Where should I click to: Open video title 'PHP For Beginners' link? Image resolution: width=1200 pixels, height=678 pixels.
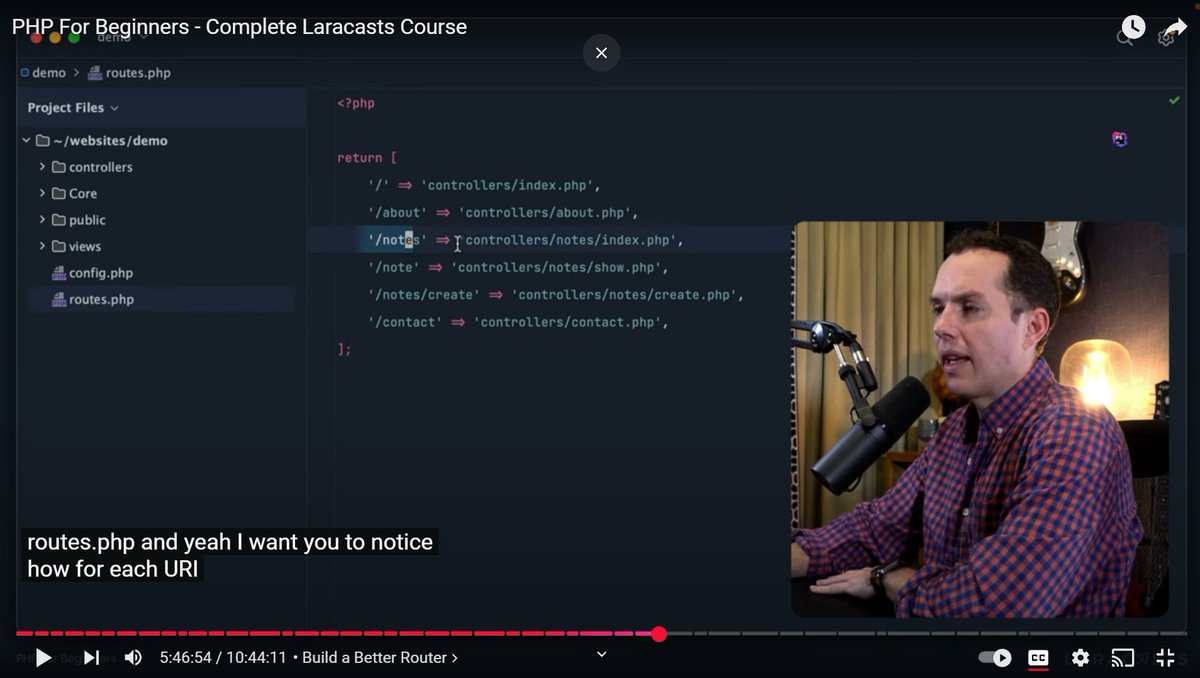[x=239, y=27]
